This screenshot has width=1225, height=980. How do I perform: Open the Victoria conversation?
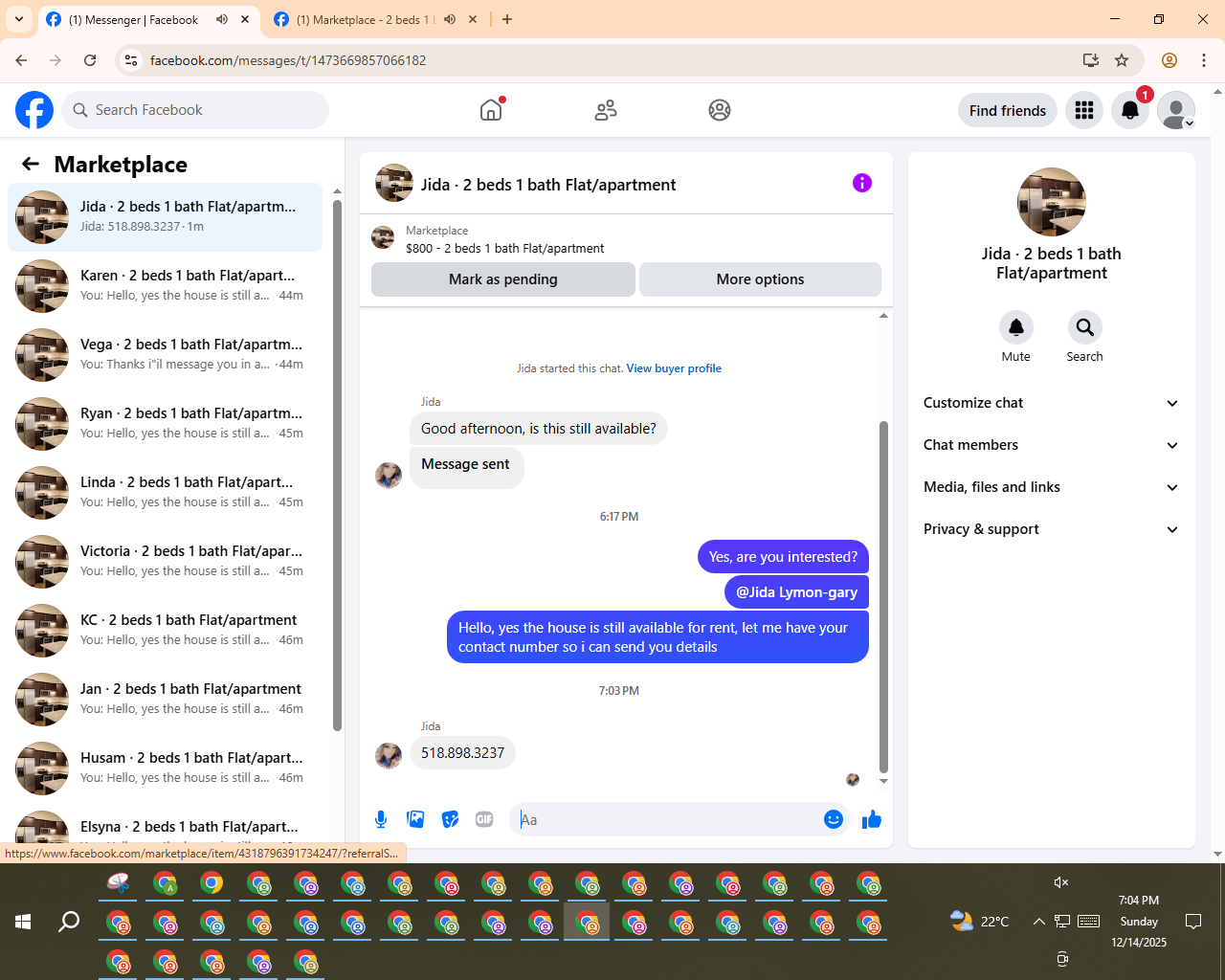pyautogui.click(x=165, y=562)
